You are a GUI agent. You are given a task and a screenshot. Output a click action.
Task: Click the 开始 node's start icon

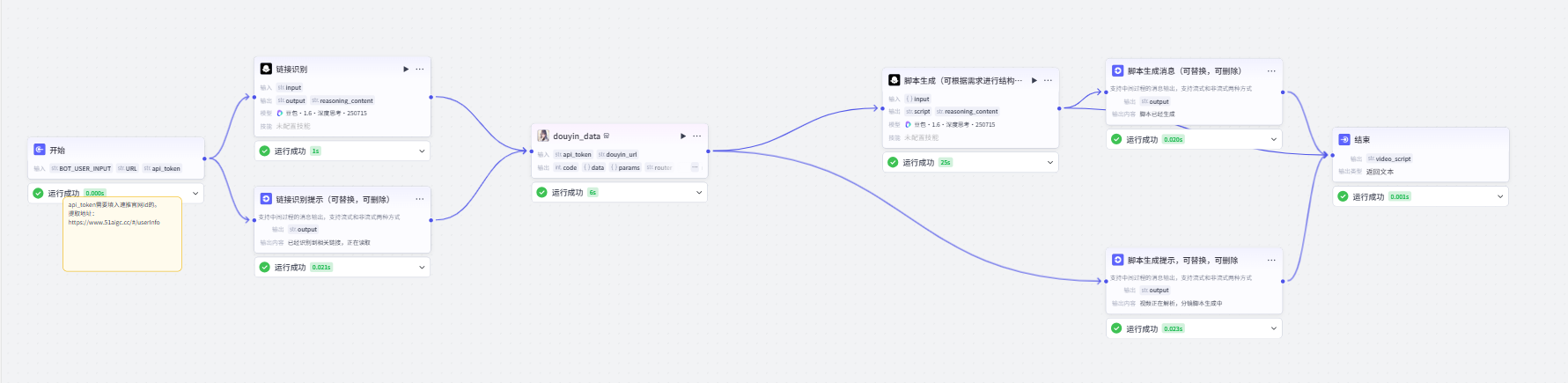[x=40, y=150]
